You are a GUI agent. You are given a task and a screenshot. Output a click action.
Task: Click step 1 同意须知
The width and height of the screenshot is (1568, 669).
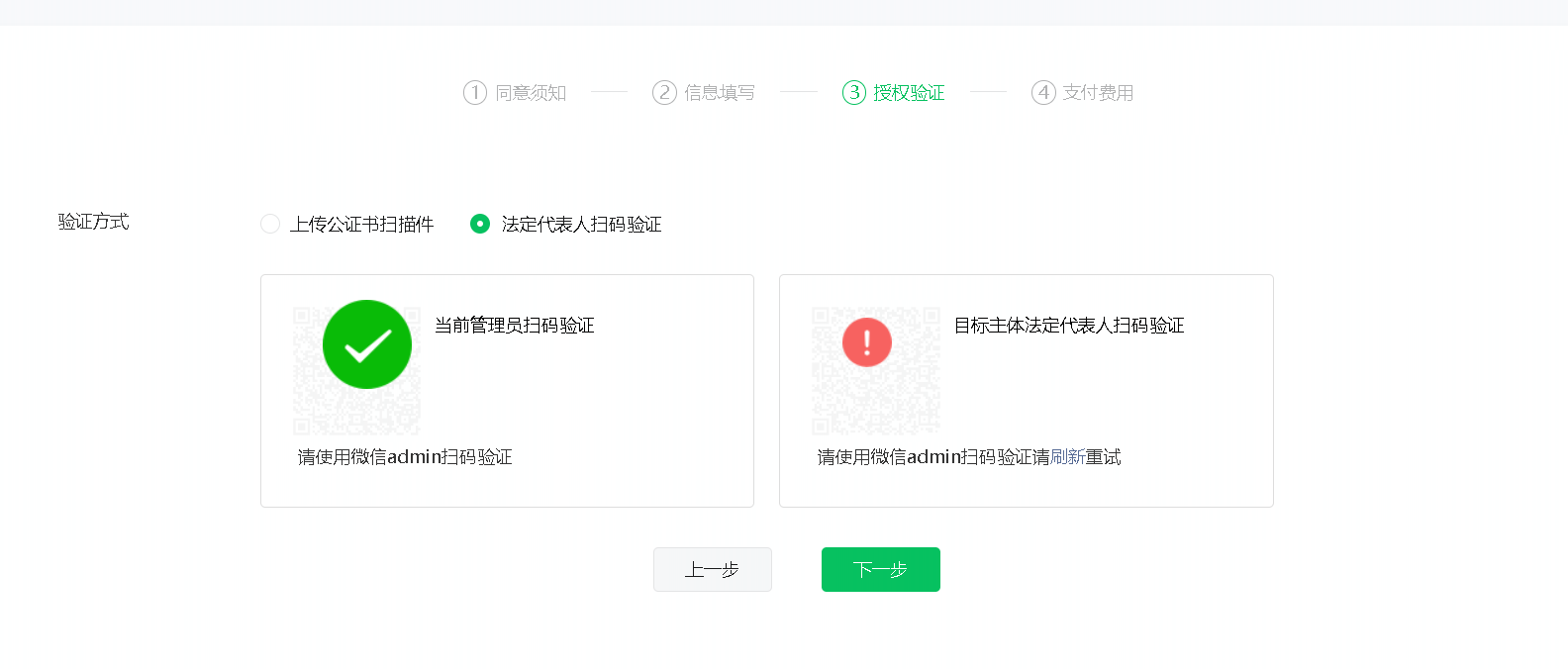(x=515, y=92)
